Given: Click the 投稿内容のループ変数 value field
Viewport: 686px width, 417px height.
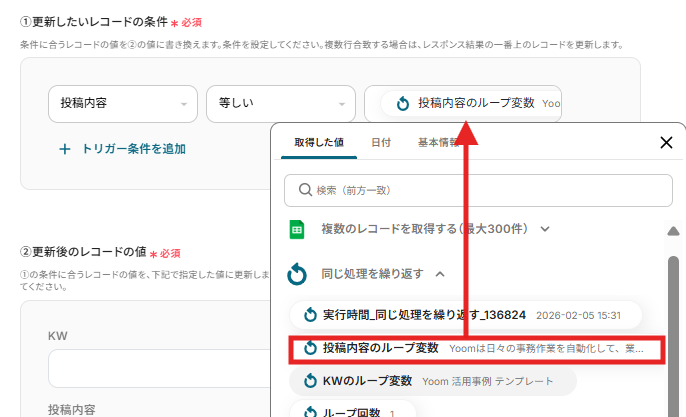Looking at the screenshot, I should pyautogui.click(x=463, y=104).
